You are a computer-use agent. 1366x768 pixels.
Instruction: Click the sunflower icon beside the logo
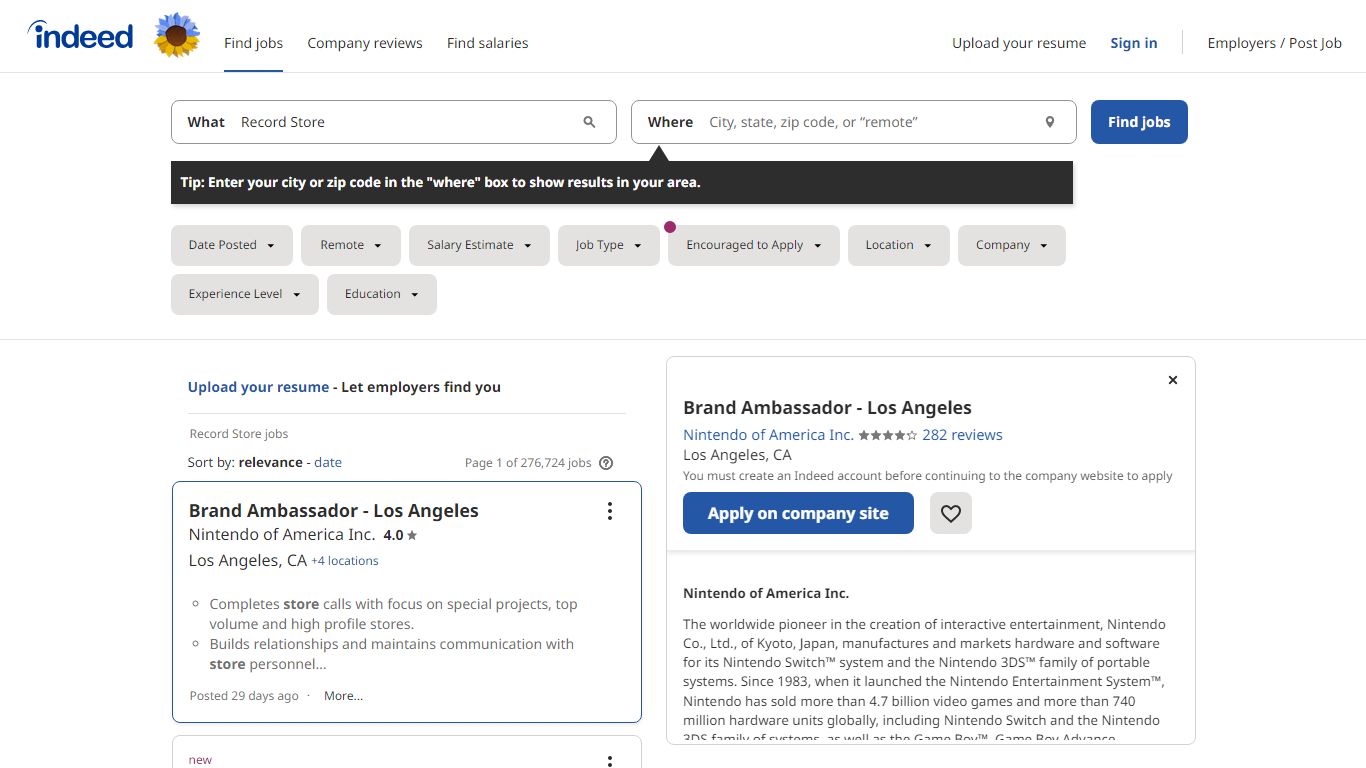pos(177,36)
